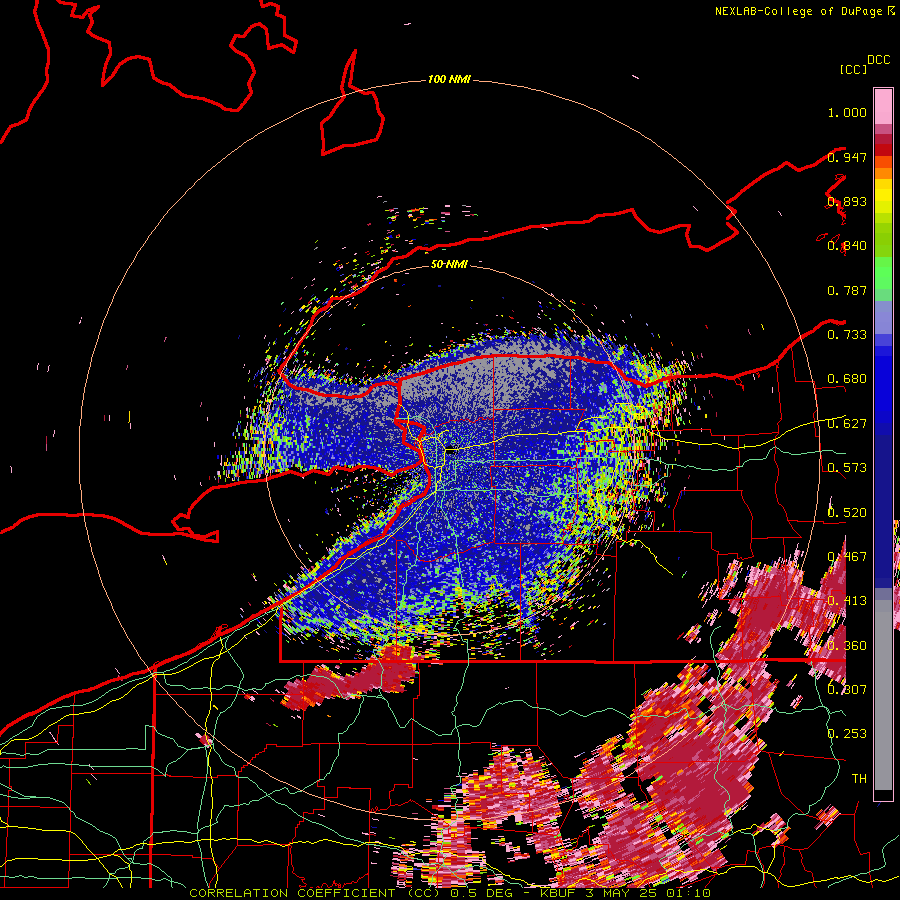Screen dimensions: 900x900
Task: Click the TH threshold label
Action: [859, 779]
